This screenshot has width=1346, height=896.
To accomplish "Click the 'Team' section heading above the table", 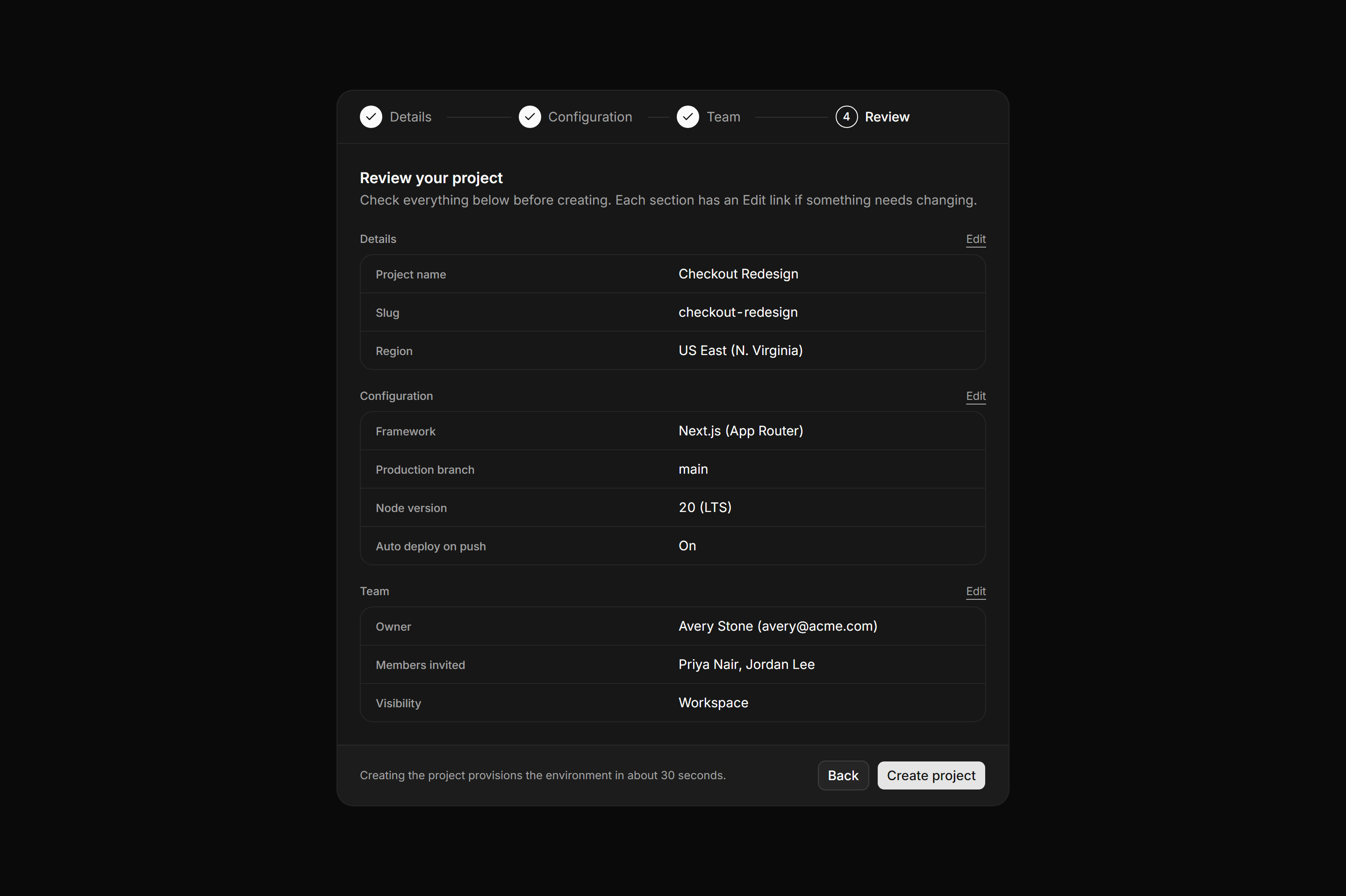I will tap(374, 592).
